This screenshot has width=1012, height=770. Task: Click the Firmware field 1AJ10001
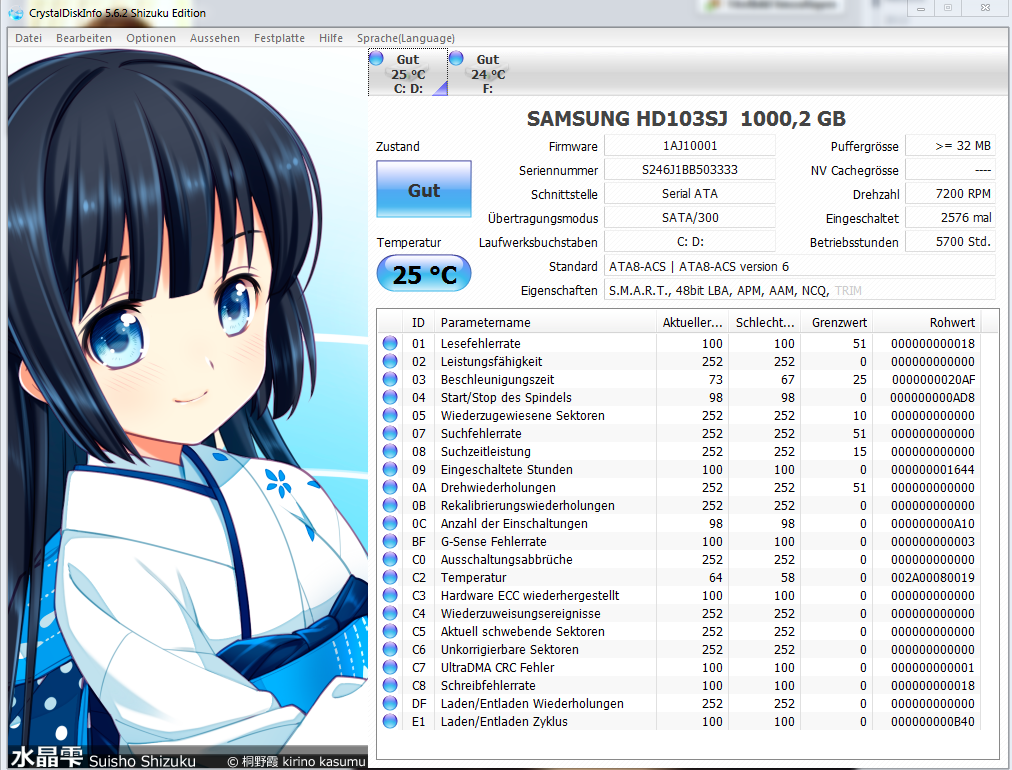point(690,146)
